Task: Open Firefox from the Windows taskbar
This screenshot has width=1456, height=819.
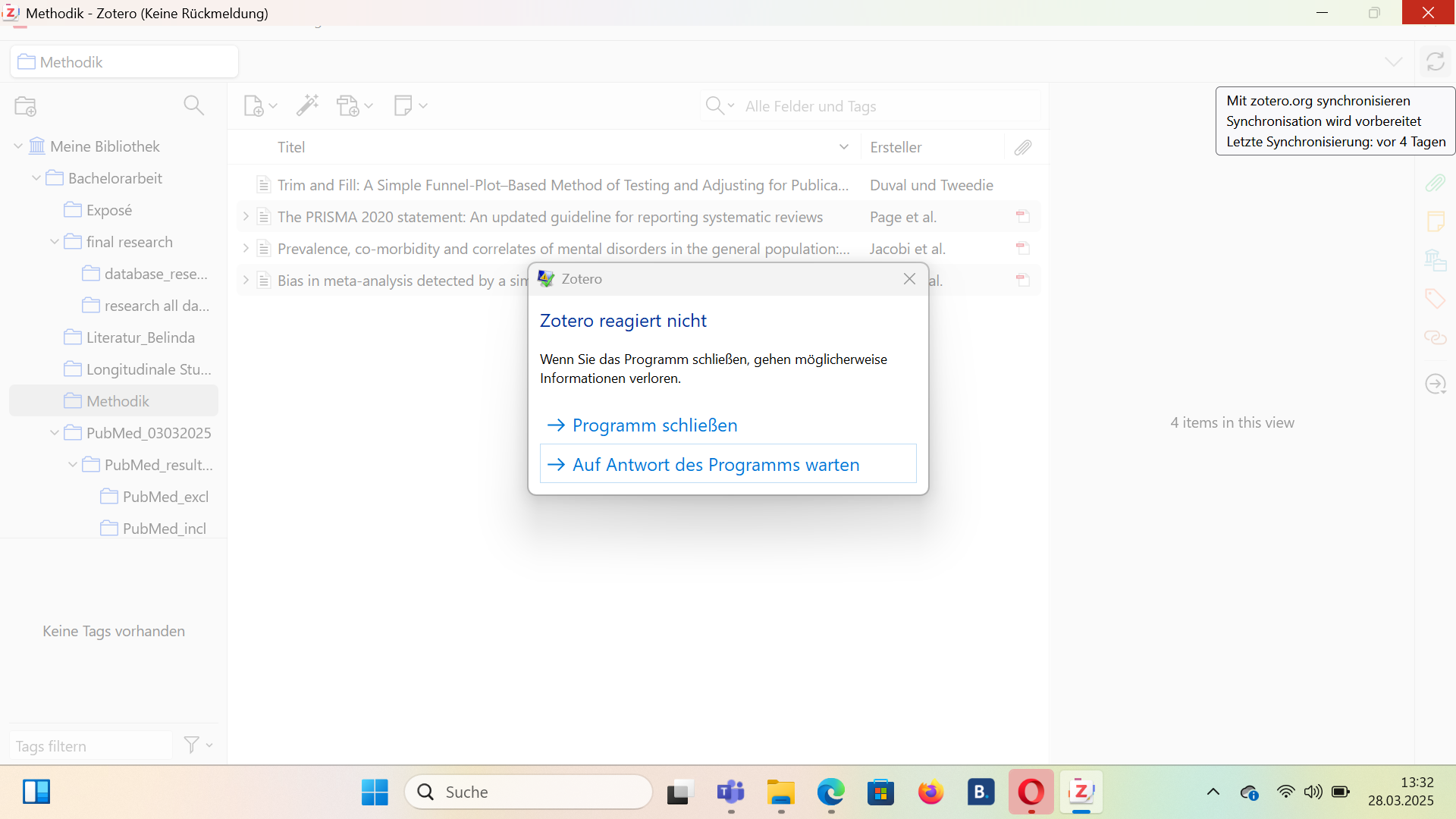Action: (x=930, y=792)
